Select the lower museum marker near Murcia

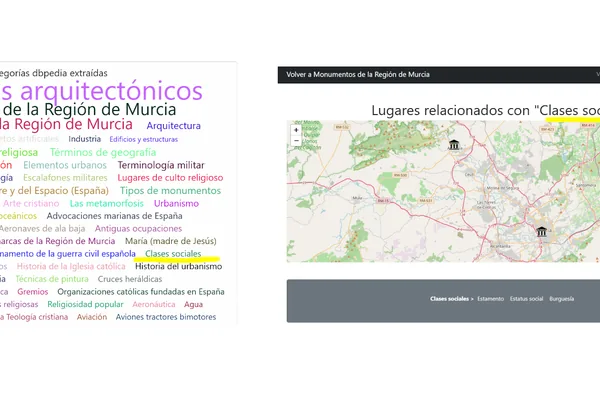tap(541, 232)
